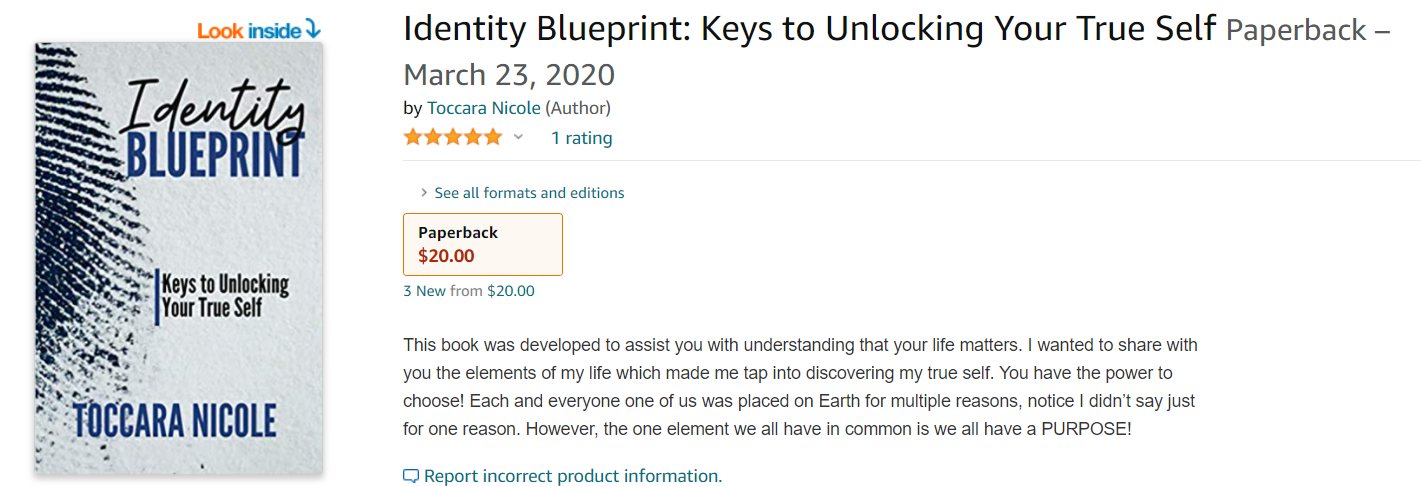Screen dimensions: 1421x487
Task: Click the second rating star
Action: (x=434, y=138)
